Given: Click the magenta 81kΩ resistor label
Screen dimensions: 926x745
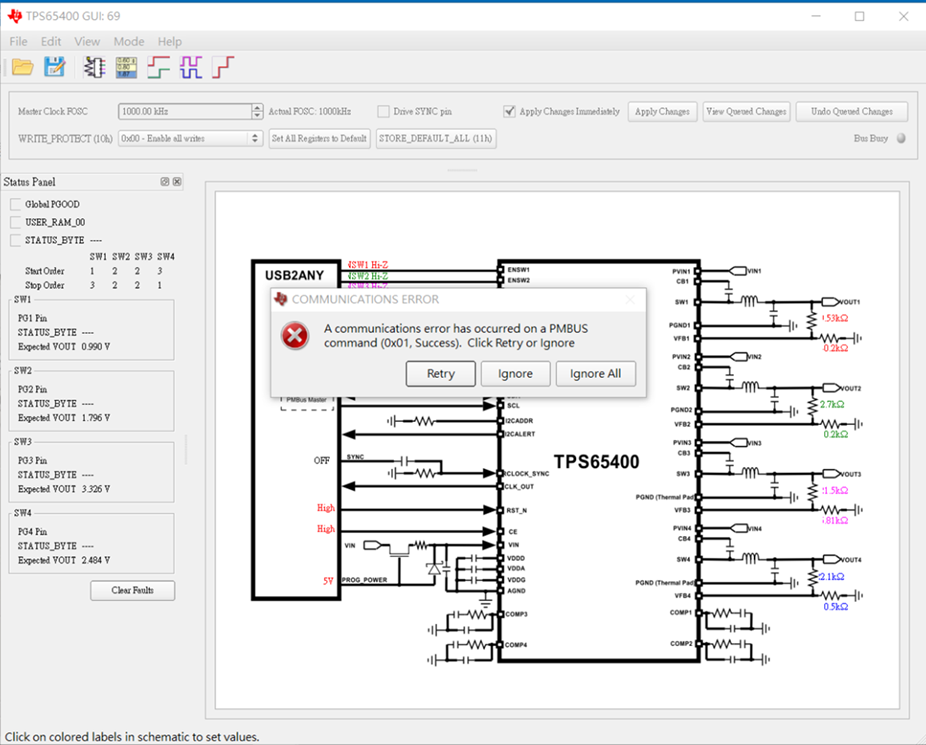Looking at the screenshot, I should tap(835, 521).
